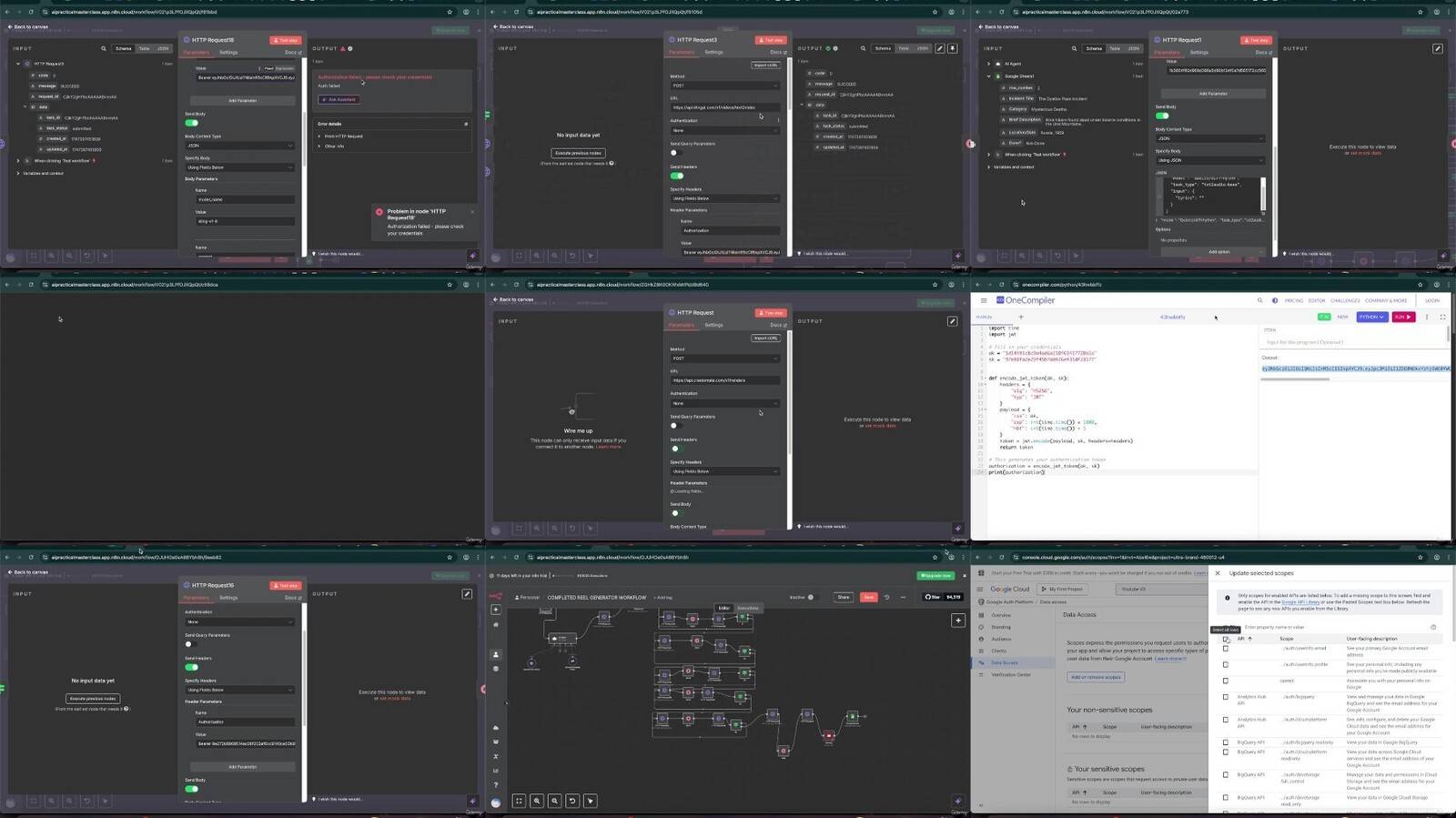Viewport: 1456px width, 818px height.
Task: Toggle the workflow Inactive switch
Action: pos(811,597)
